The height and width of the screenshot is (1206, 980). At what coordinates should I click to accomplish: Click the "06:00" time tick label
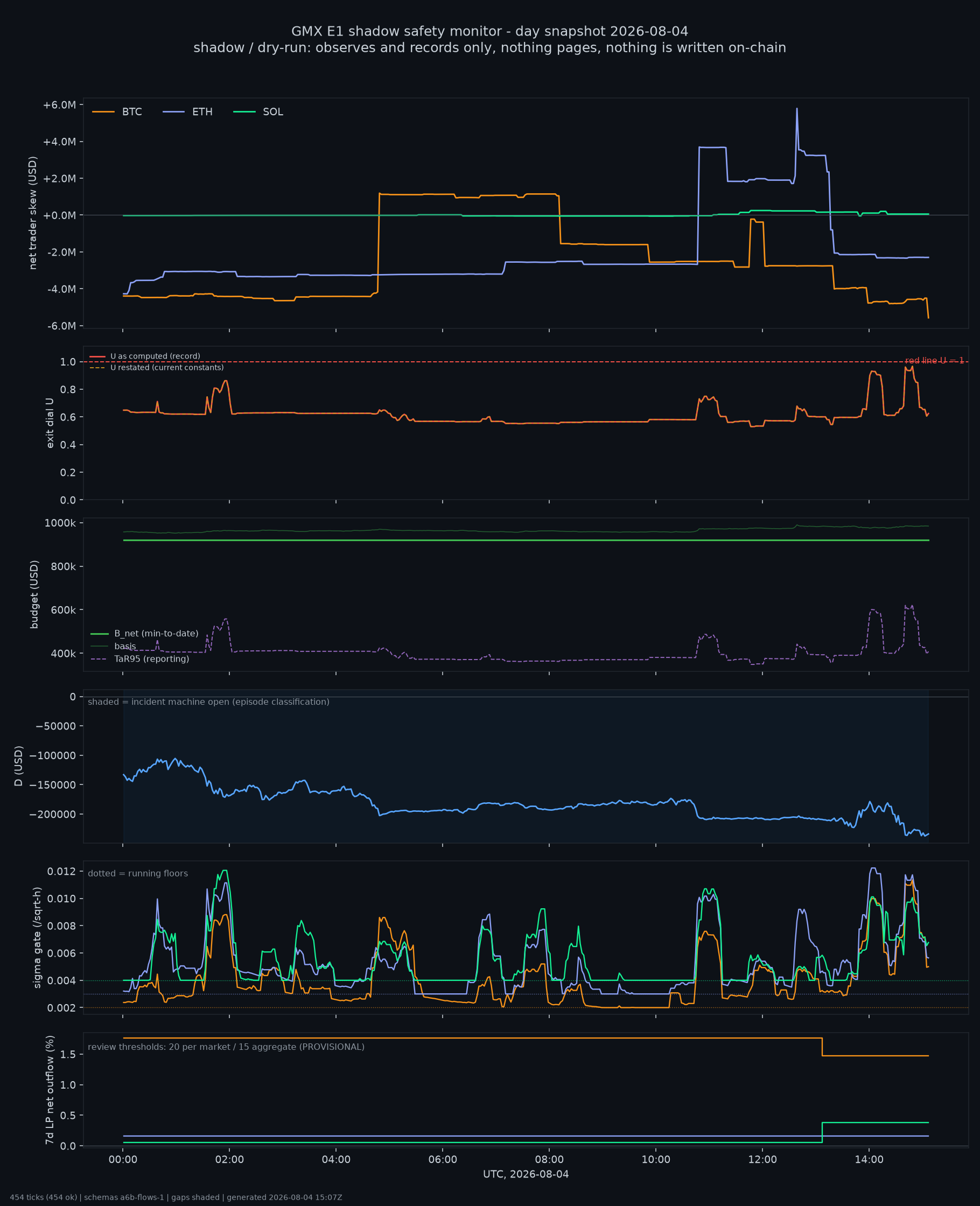click(x=443, y=1160)
